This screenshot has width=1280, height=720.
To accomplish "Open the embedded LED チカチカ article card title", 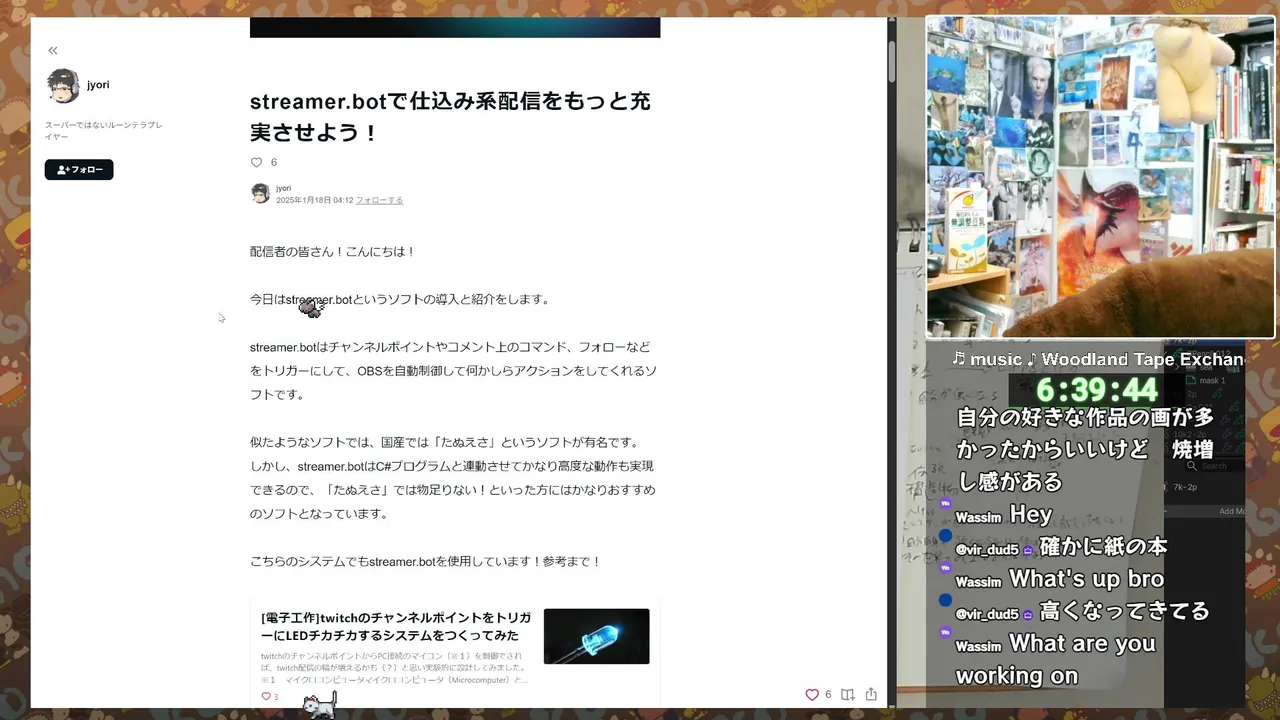I will [396, 627].
